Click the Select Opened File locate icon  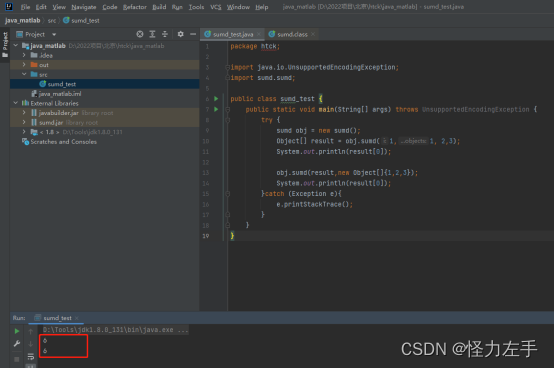pyautogui.click(x=140, y=34)
